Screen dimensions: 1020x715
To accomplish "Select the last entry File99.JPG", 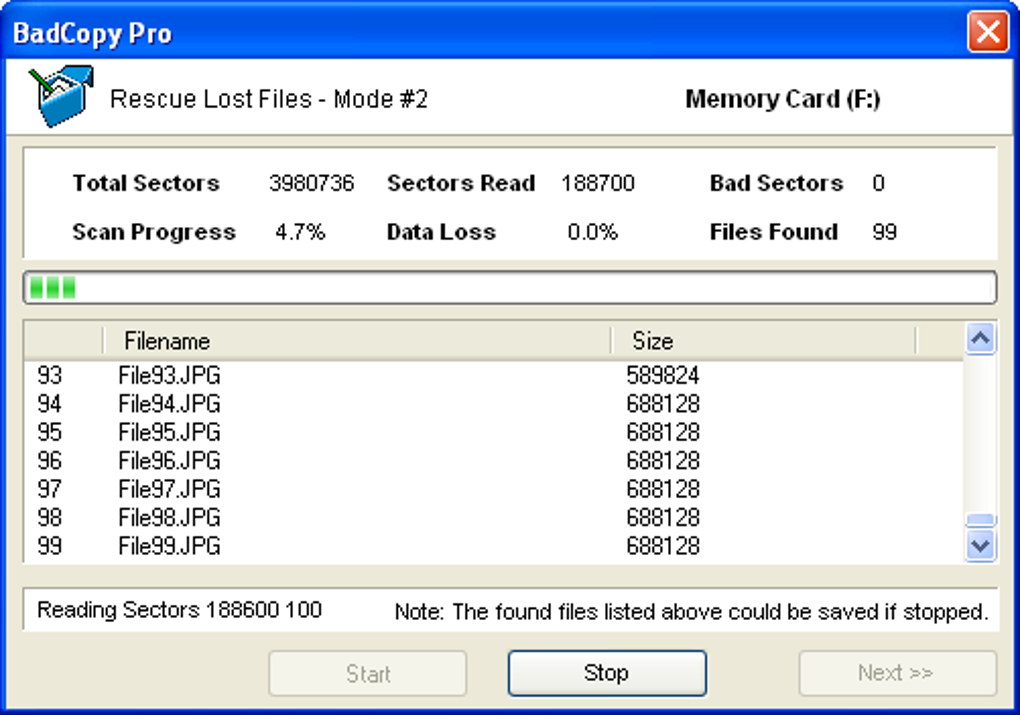I will [493, 546].
